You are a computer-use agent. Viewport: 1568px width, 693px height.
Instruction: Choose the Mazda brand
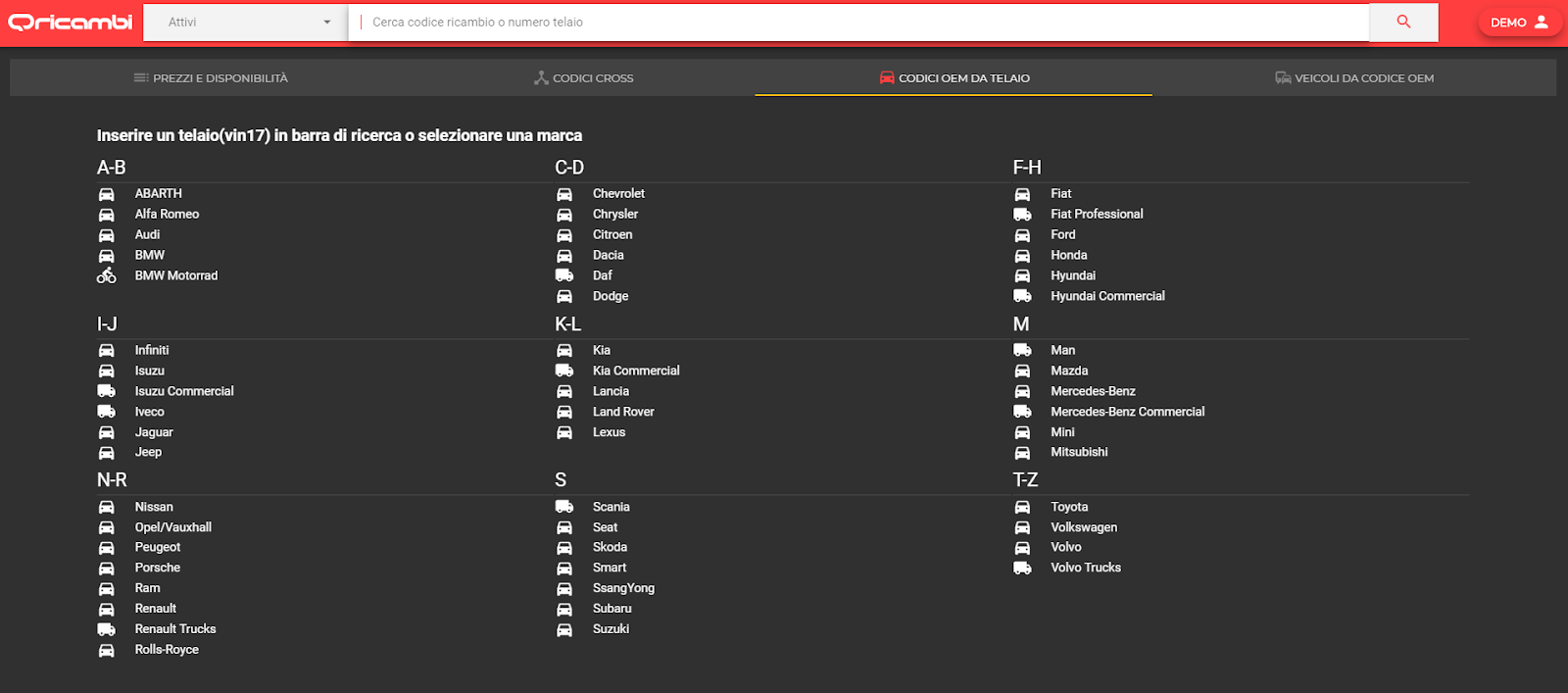click(1069, 371)
